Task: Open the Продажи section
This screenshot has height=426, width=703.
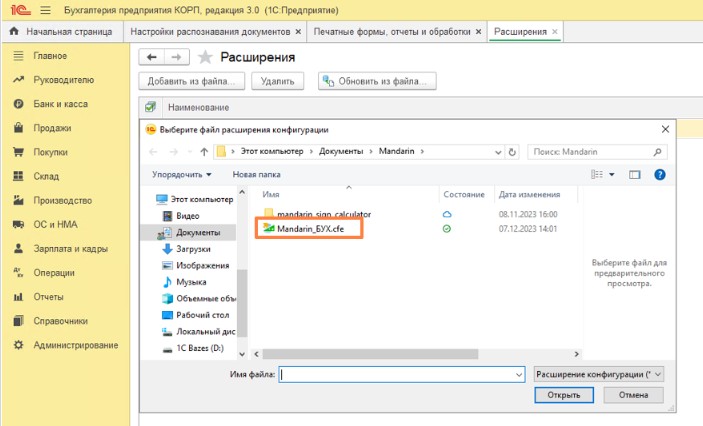Action: [52, 128]
